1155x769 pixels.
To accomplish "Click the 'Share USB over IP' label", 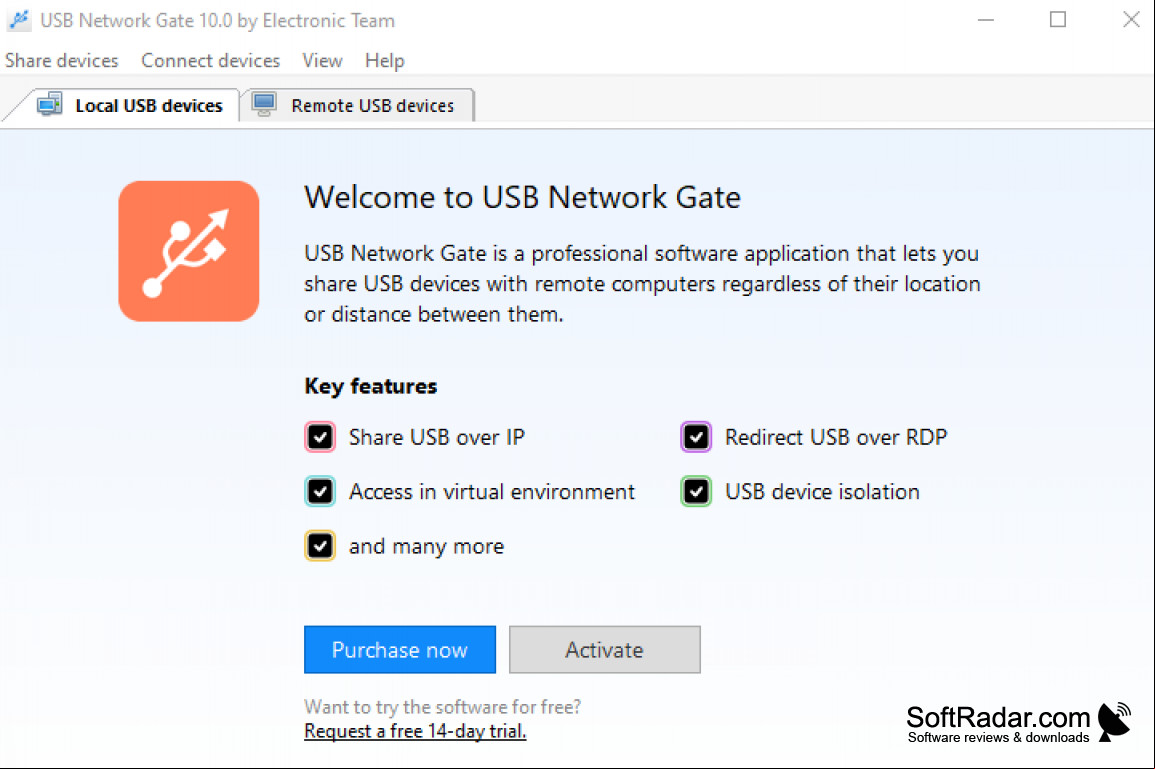I will click(x=437, y=437).
